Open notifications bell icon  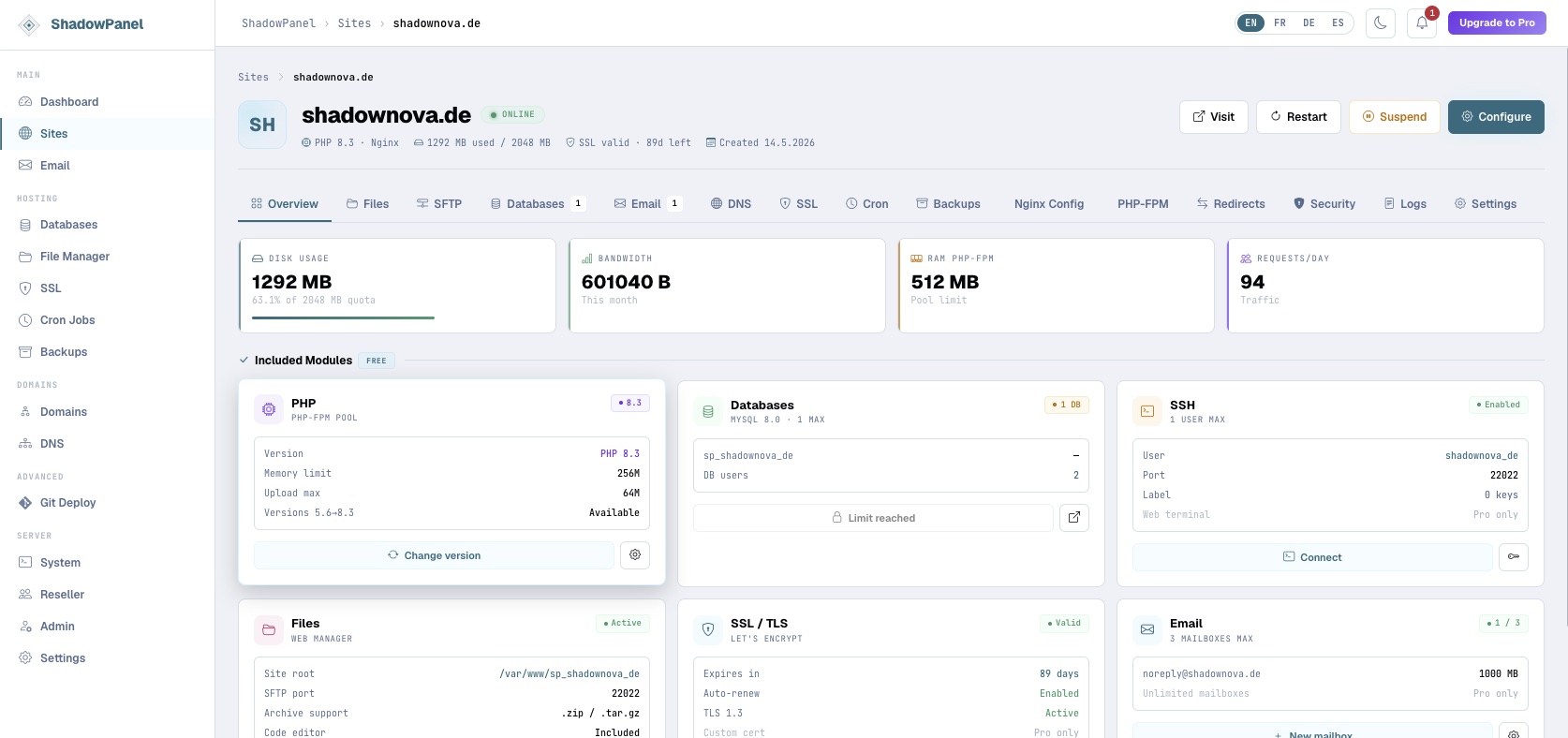(1422, 23)
